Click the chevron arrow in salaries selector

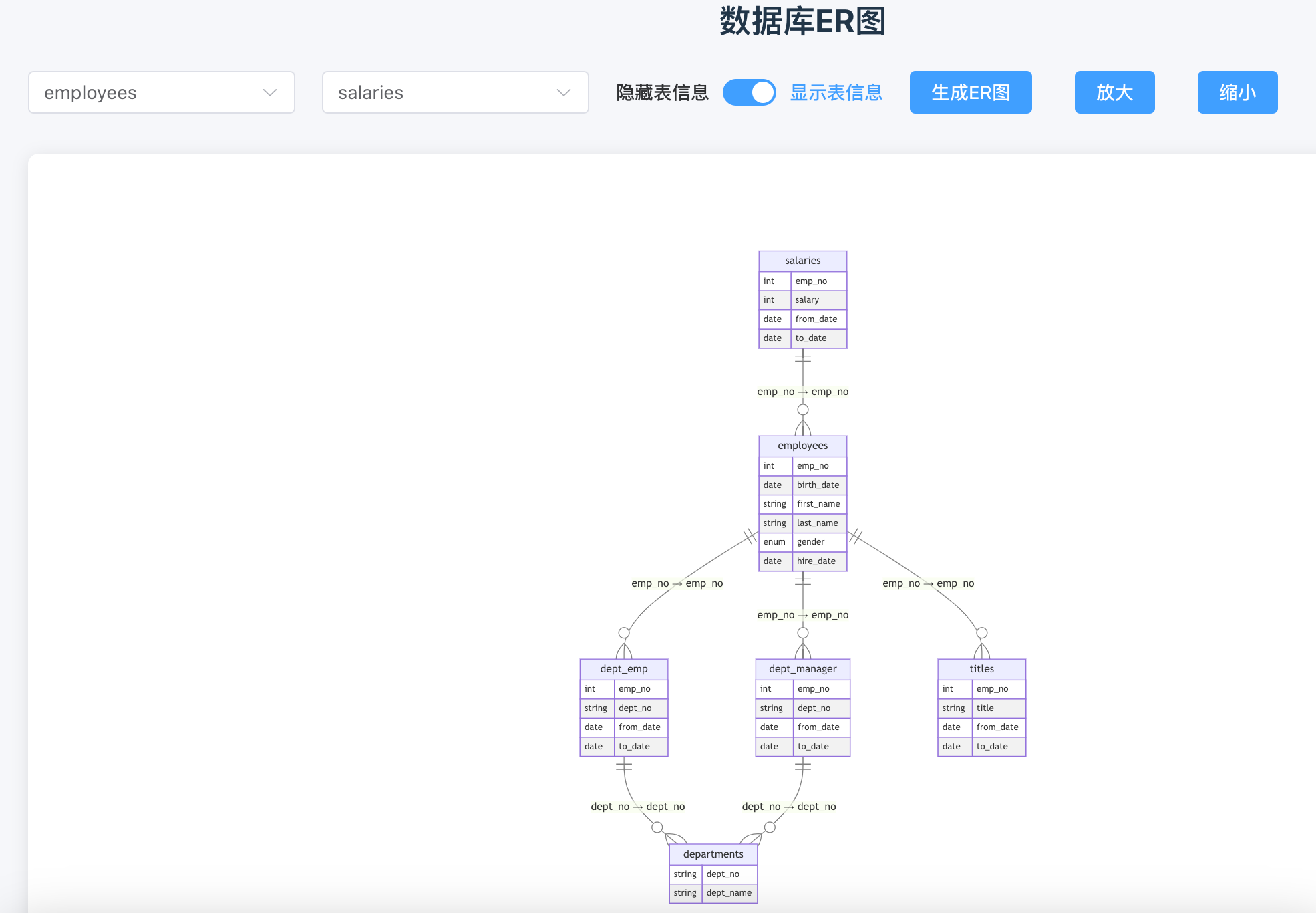(564, 92)
